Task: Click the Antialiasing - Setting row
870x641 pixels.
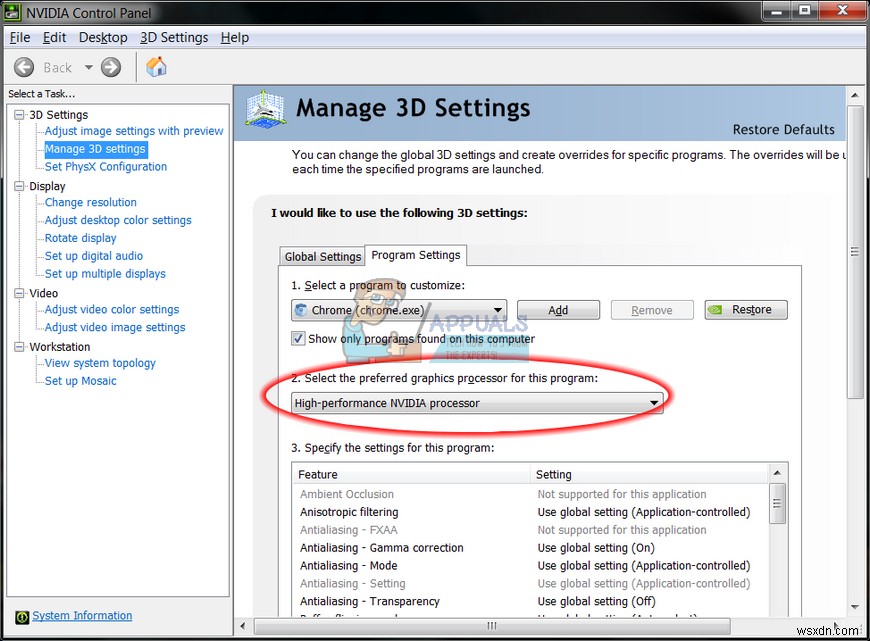Action: pos(530,583)
